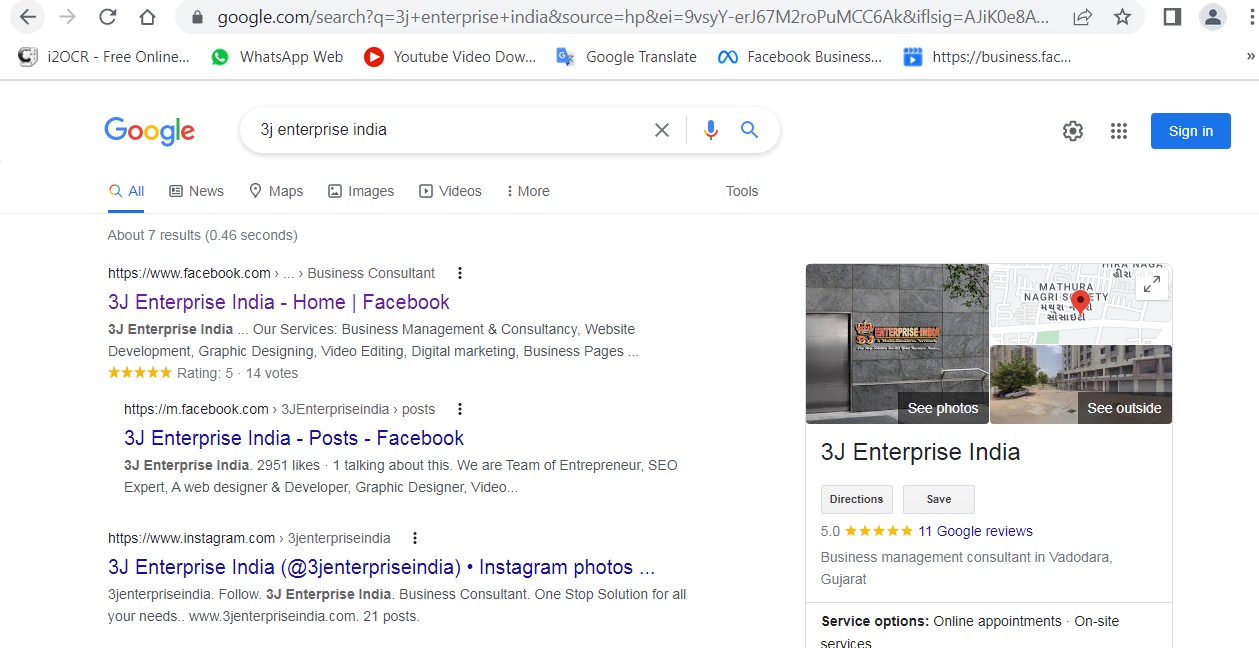Open the 11 Google reviews link
The width and height of the screenshot is (1259, 648).
click(x=975, y=531)
